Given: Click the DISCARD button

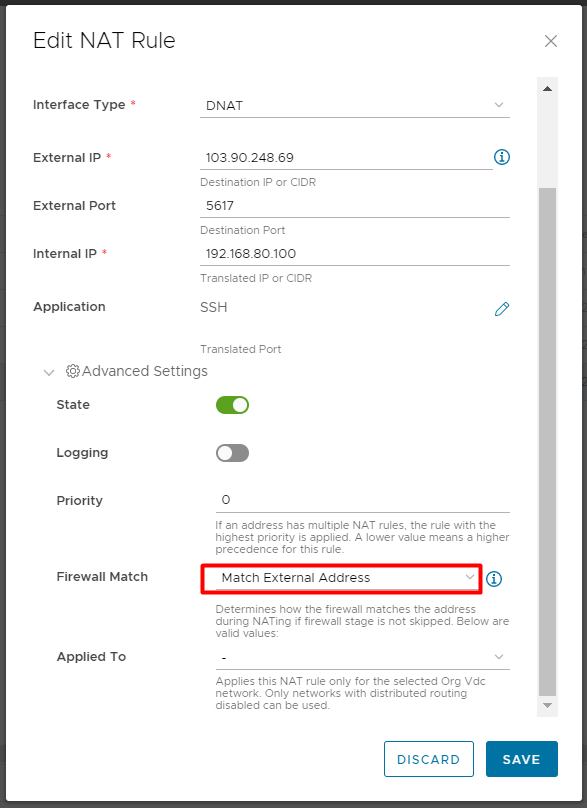Looking at the screenshot, I should 429,759.
